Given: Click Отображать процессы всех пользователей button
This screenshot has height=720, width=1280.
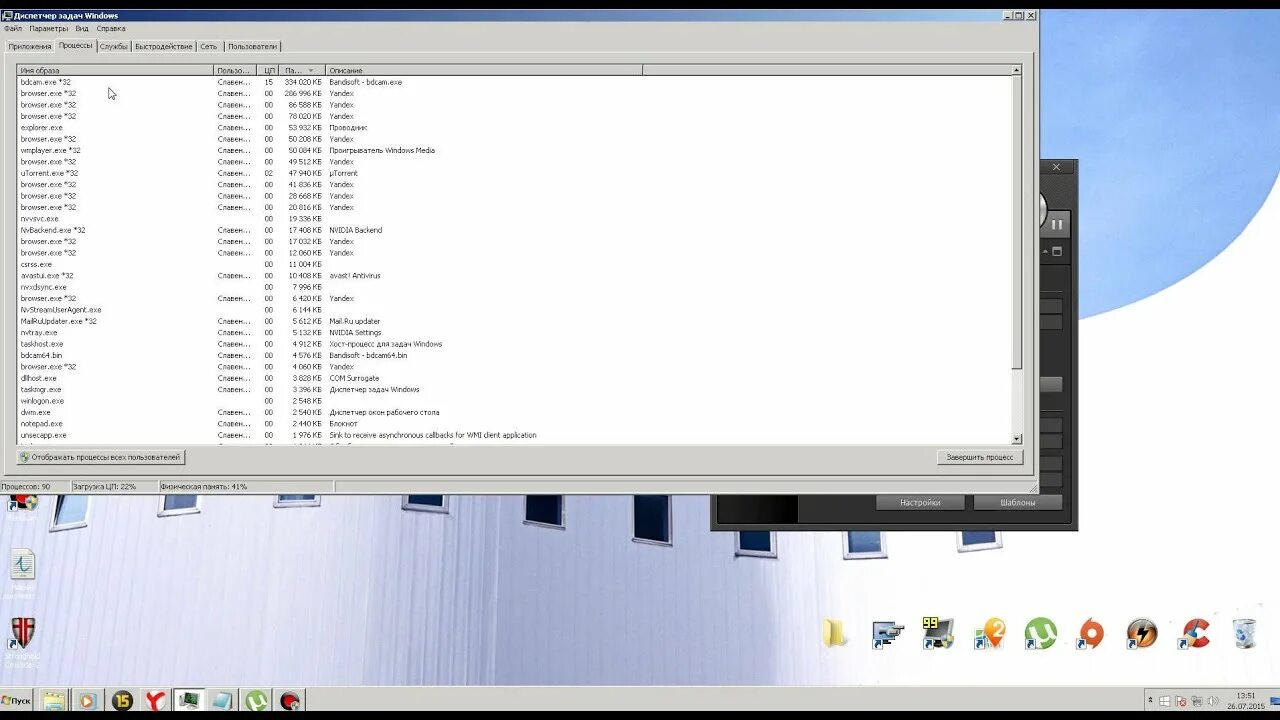Looking at the screenshot, I should (x=101, y=457).
